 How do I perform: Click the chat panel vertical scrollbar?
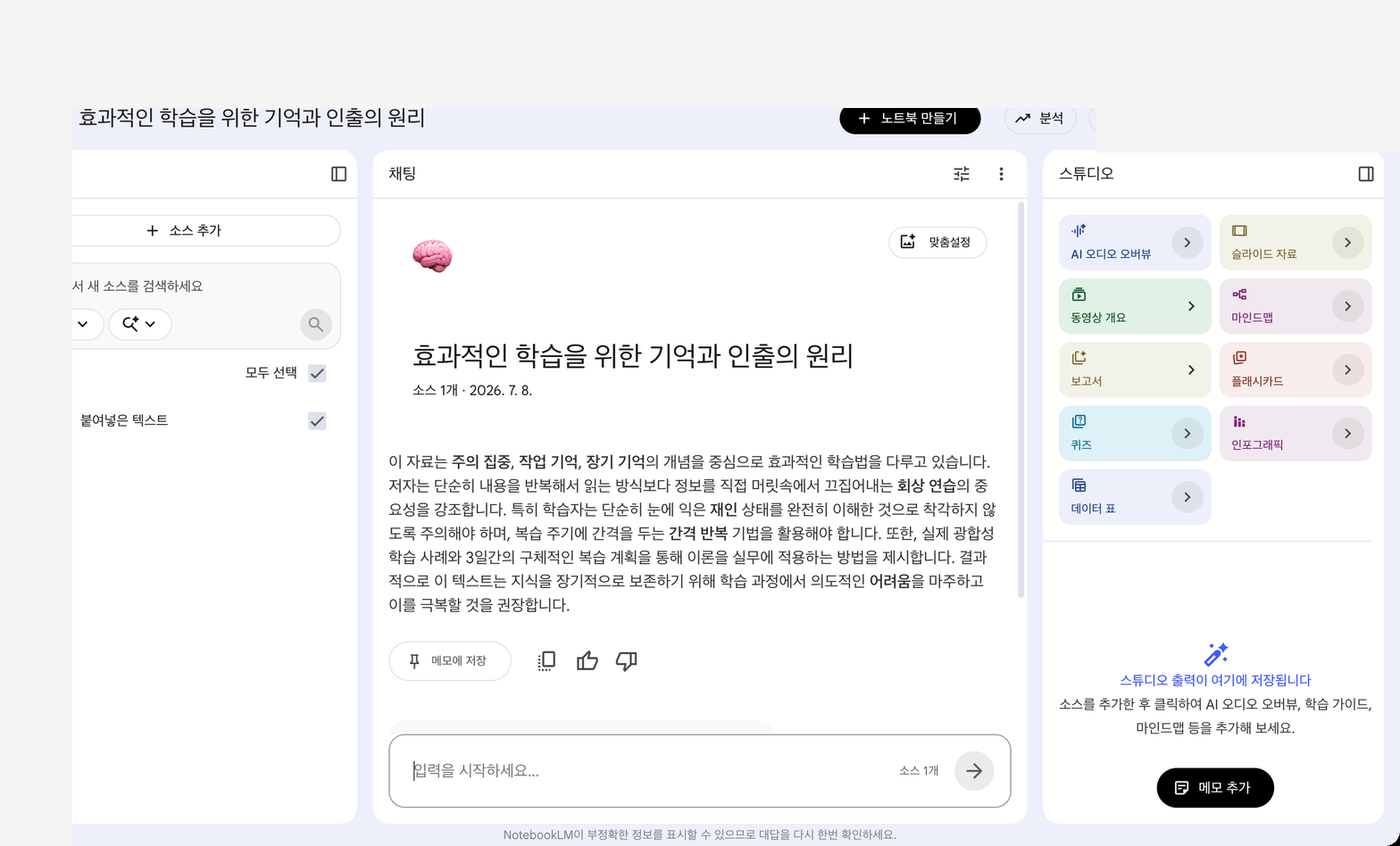(1021, 400)
